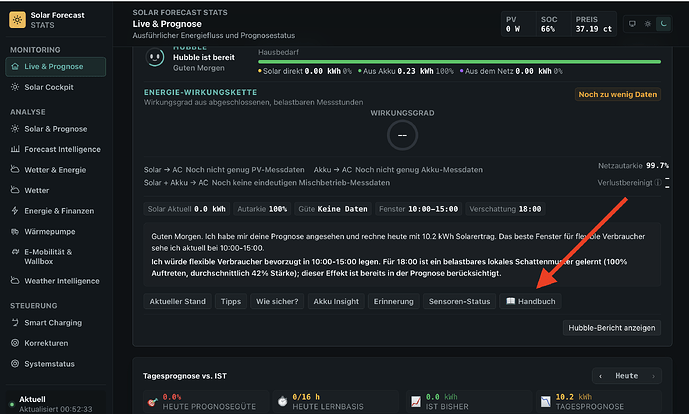
Task: Switch to dark moon theme
Action: point(664,24)
